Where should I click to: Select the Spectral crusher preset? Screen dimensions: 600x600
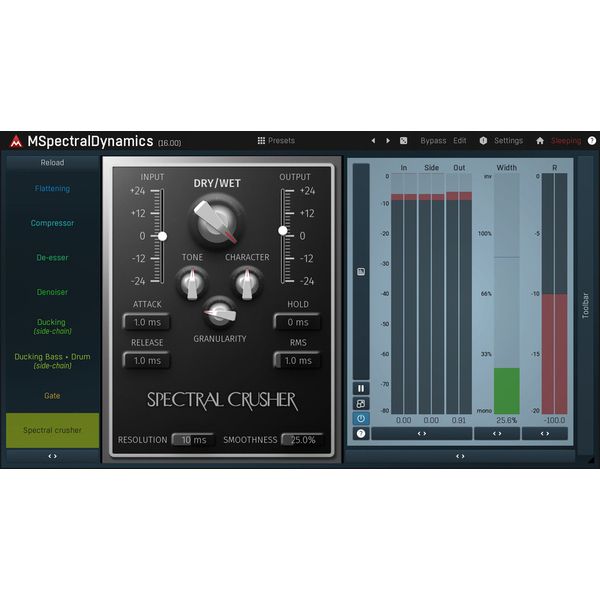pos(52,430)
